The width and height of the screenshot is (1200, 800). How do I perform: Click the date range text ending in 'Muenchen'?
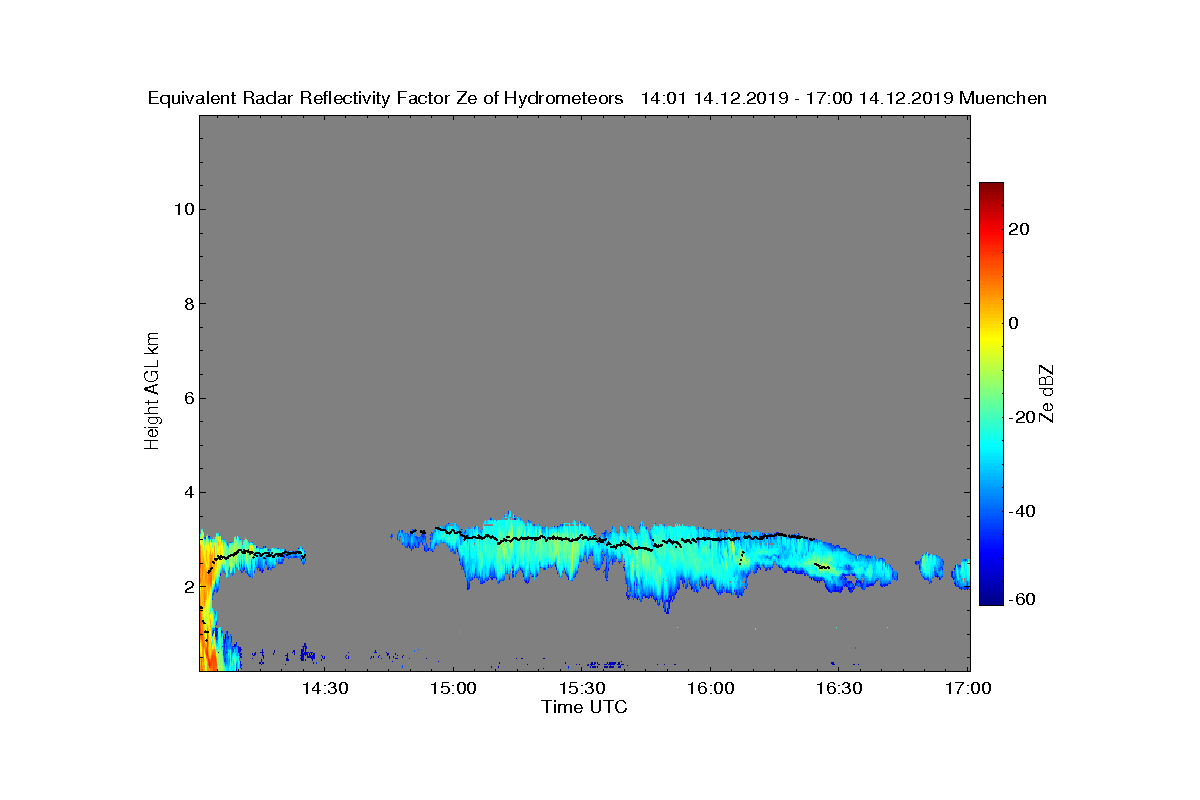click(843, 98)
